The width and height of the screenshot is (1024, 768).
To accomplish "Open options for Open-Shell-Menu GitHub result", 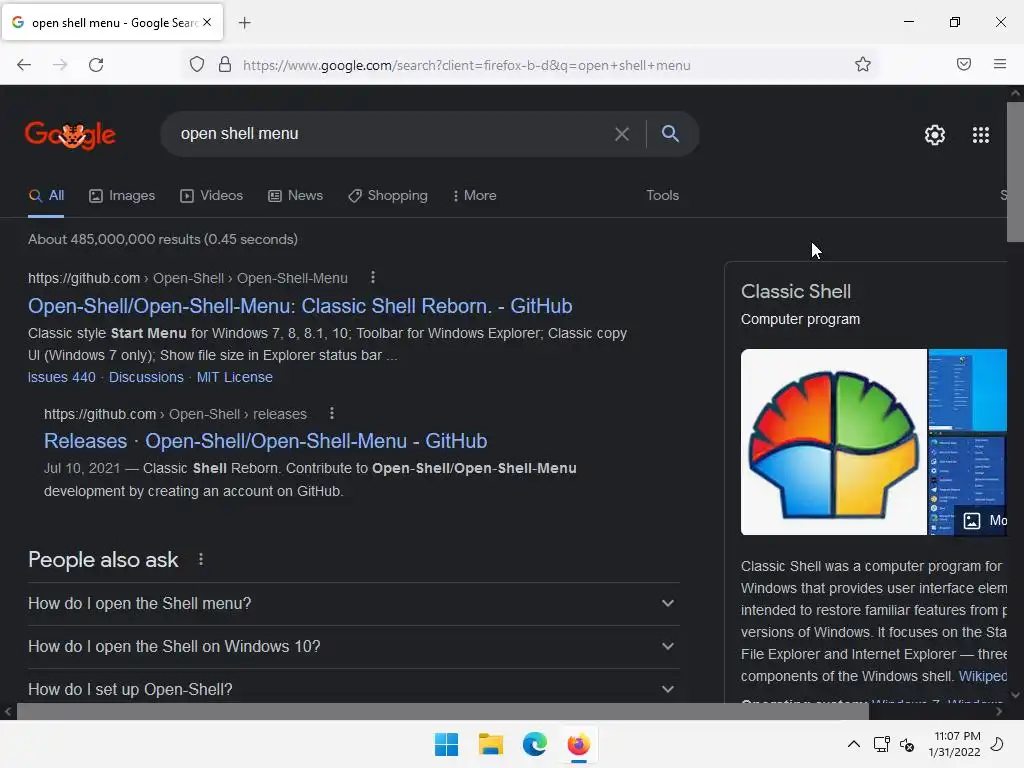I will (x=373, y=278).
